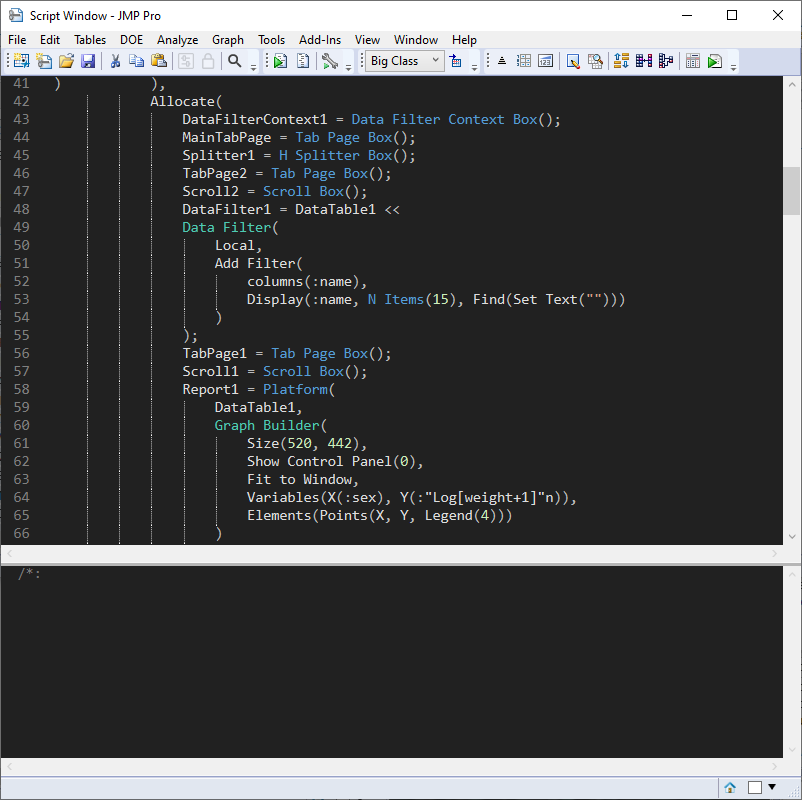Screen dimensions: 802x800
Task: Click the icon right of Big Class dropdown
Action: 455,61
